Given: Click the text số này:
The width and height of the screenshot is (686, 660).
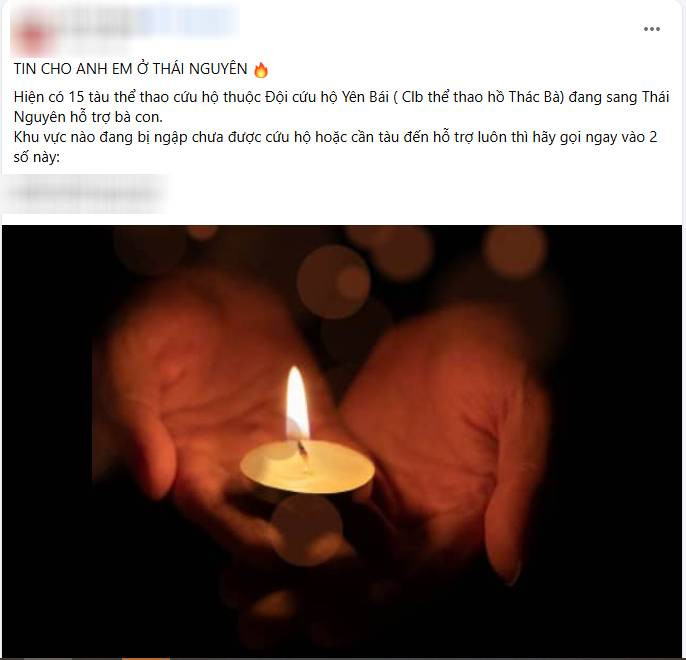Looking at the screenshot, I should (36, 157).
